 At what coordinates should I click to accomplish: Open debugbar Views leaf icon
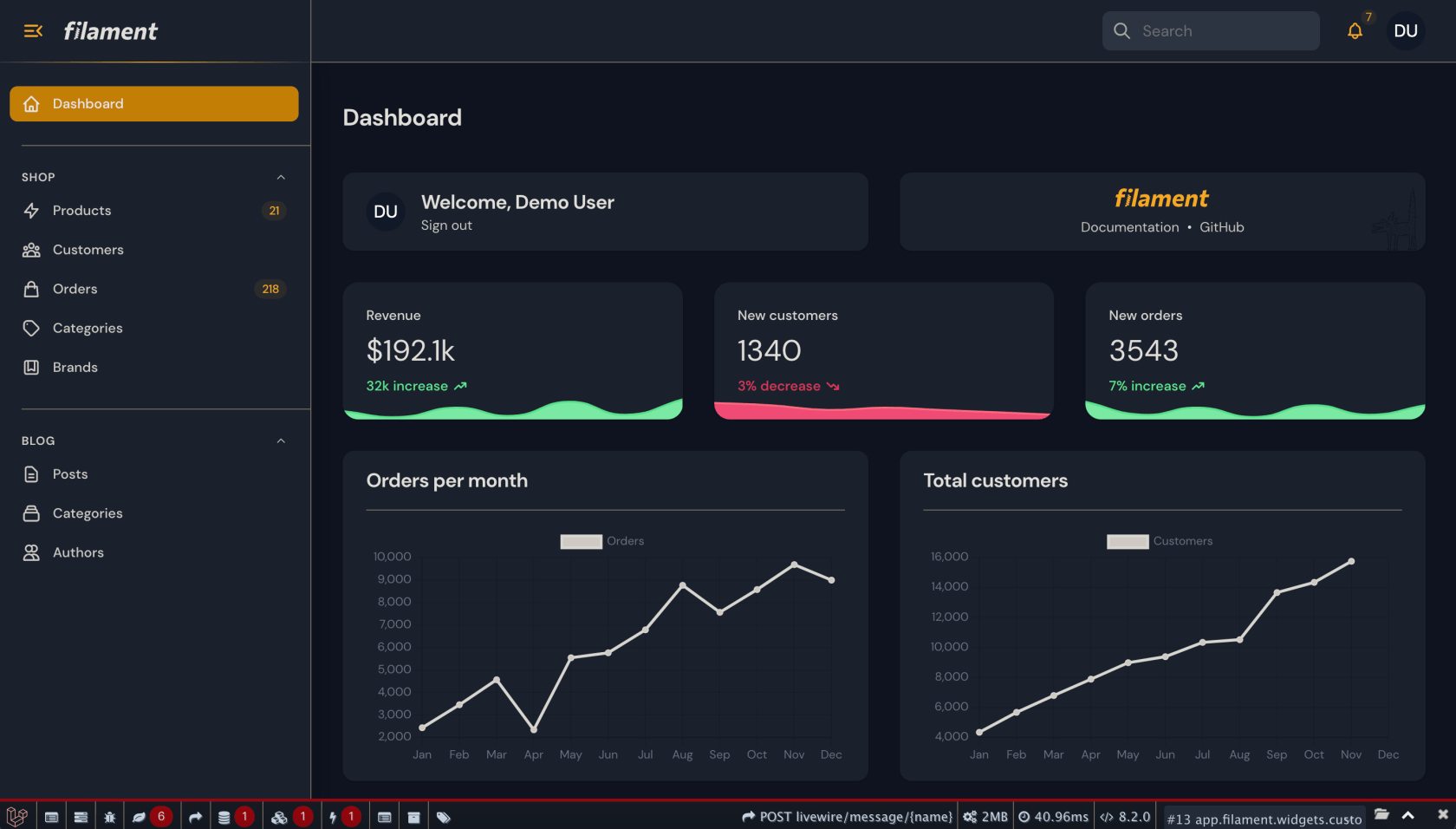(x=139, y=817)
